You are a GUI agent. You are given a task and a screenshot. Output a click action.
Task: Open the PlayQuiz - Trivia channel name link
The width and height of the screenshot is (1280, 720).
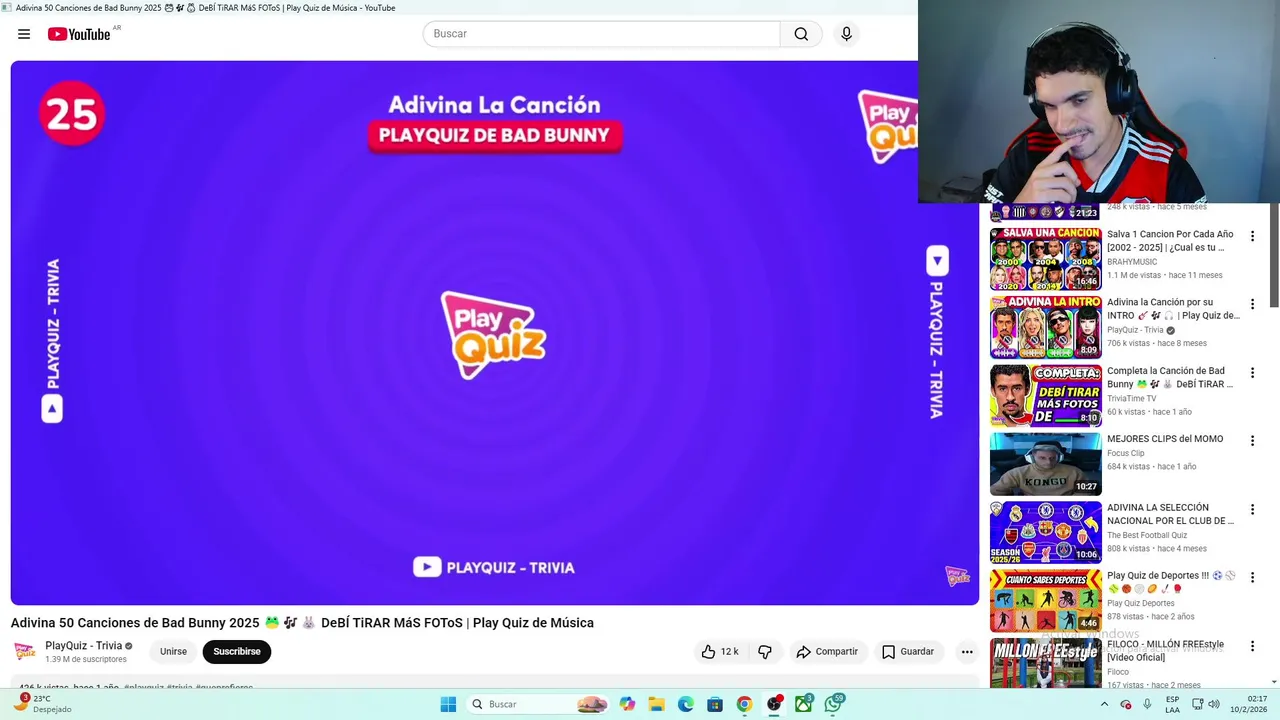point(84,646)
